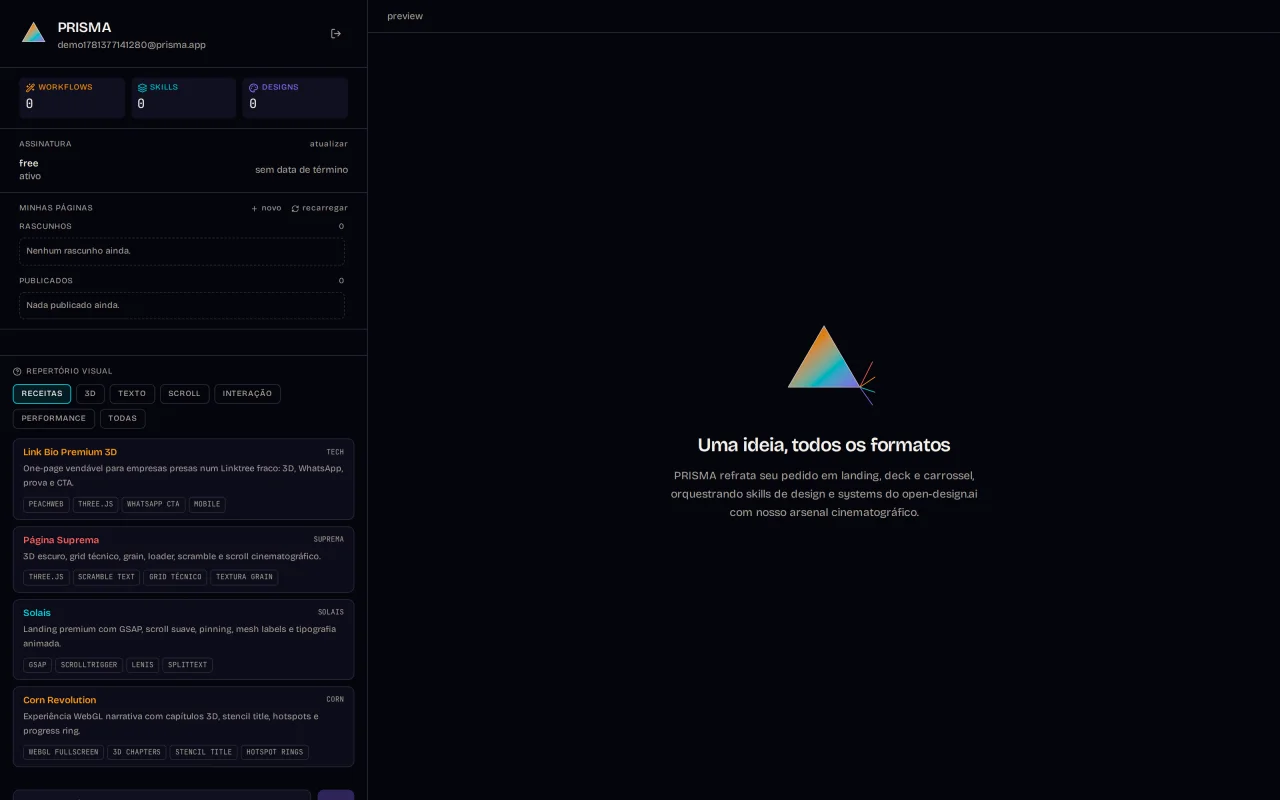Click the "Nenhum rascunho ainda." placeholder
This screenshot has width=1280, height=800.
click(182, 251)
